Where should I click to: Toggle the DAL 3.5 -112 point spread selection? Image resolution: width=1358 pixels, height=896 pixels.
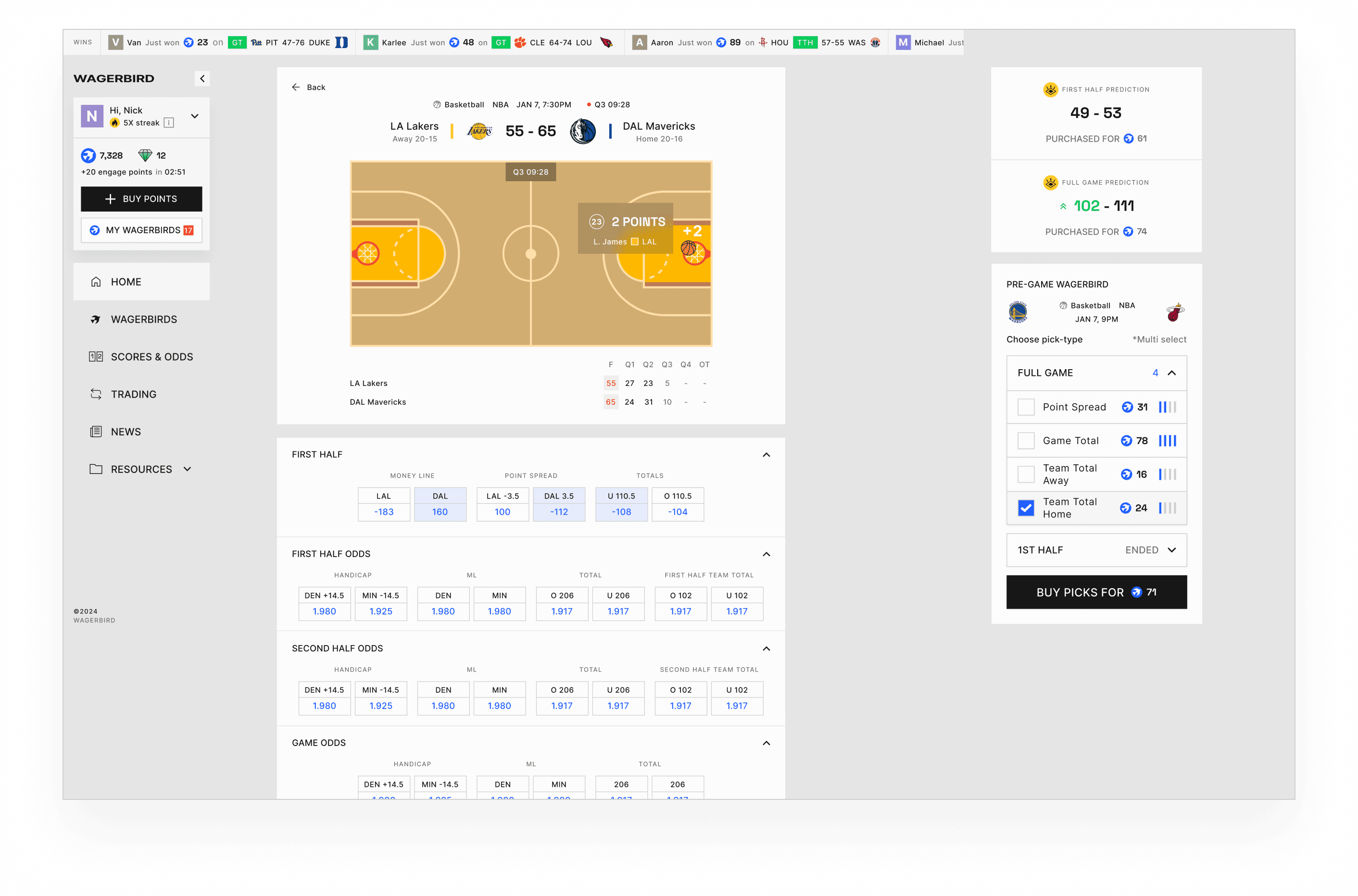point(558,504)
